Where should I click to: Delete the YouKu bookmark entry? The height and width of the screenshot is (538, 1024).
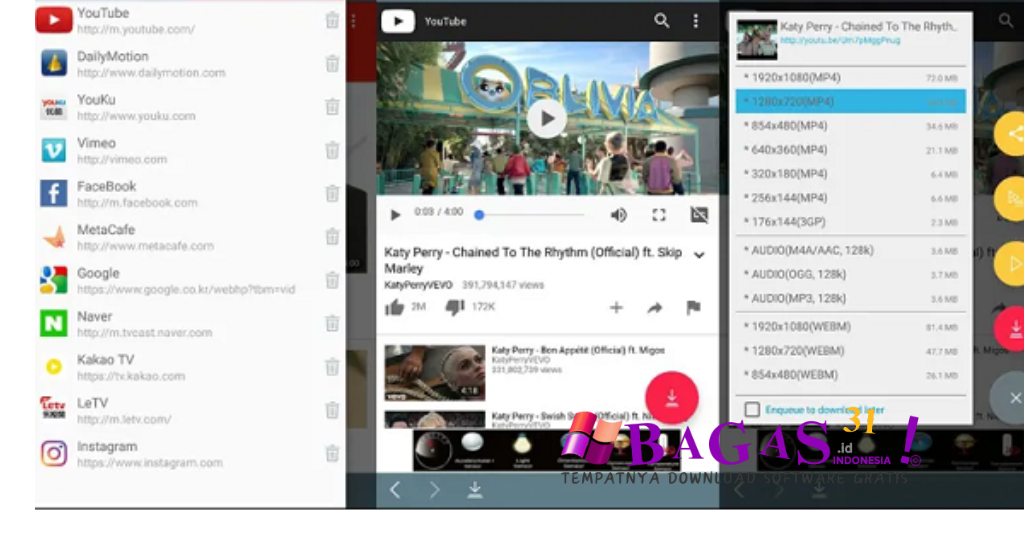332,107
